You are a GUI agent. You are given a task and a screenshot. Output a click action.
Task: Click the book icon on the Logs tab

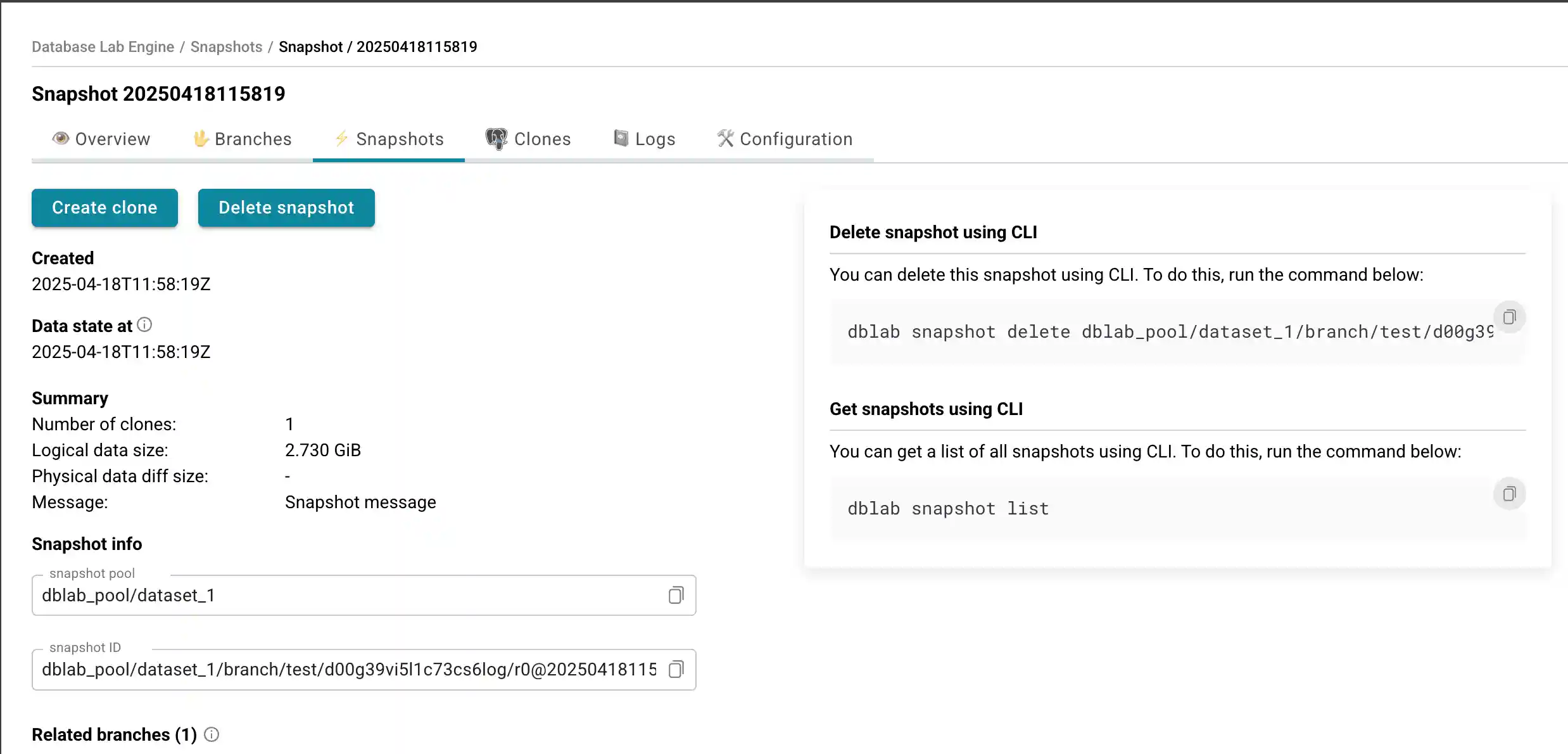tap(620, 138)
